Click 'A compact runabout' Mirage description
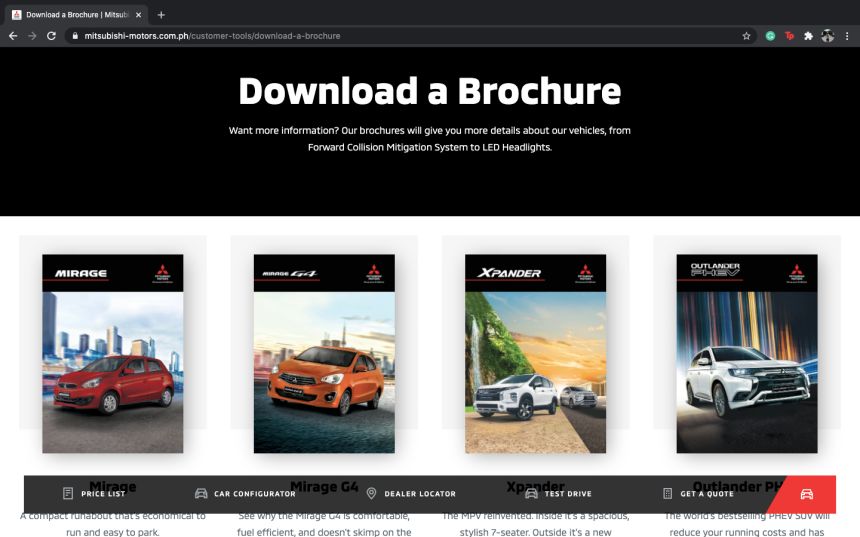The height and width of the screenshot is (537, 860). click(113, 523)
